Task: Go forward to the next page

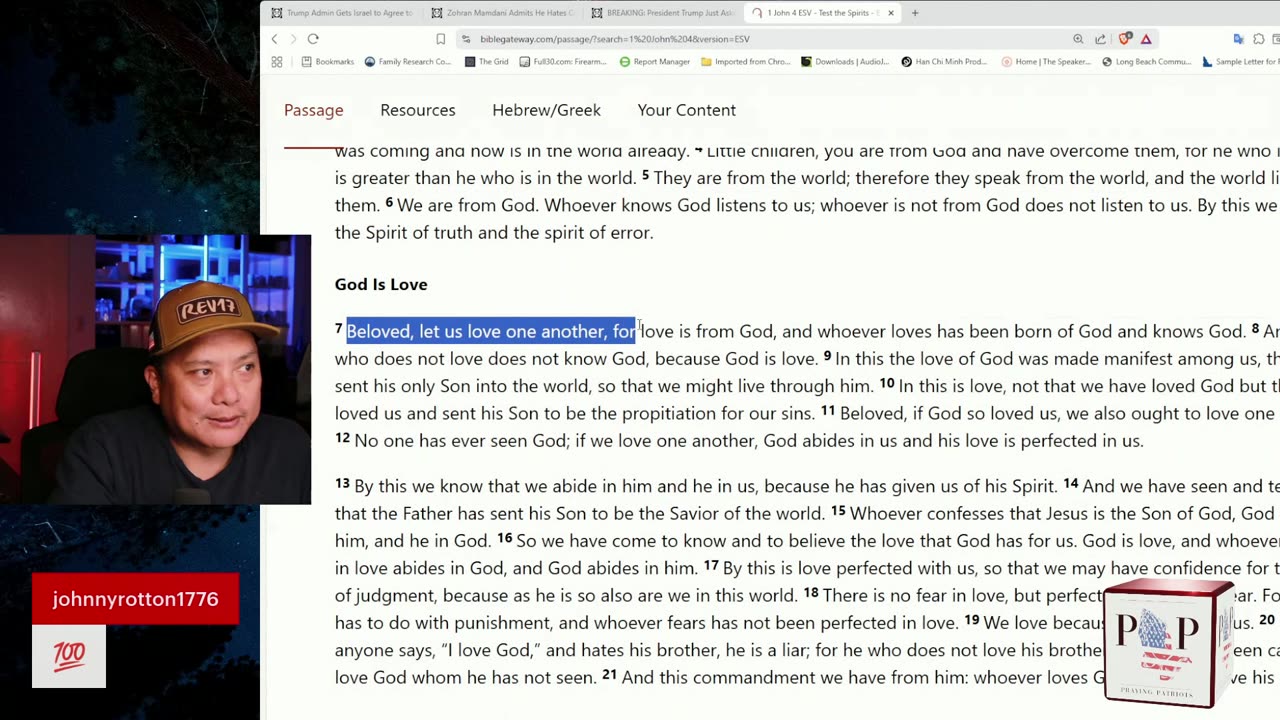Action: click(293, 39)
